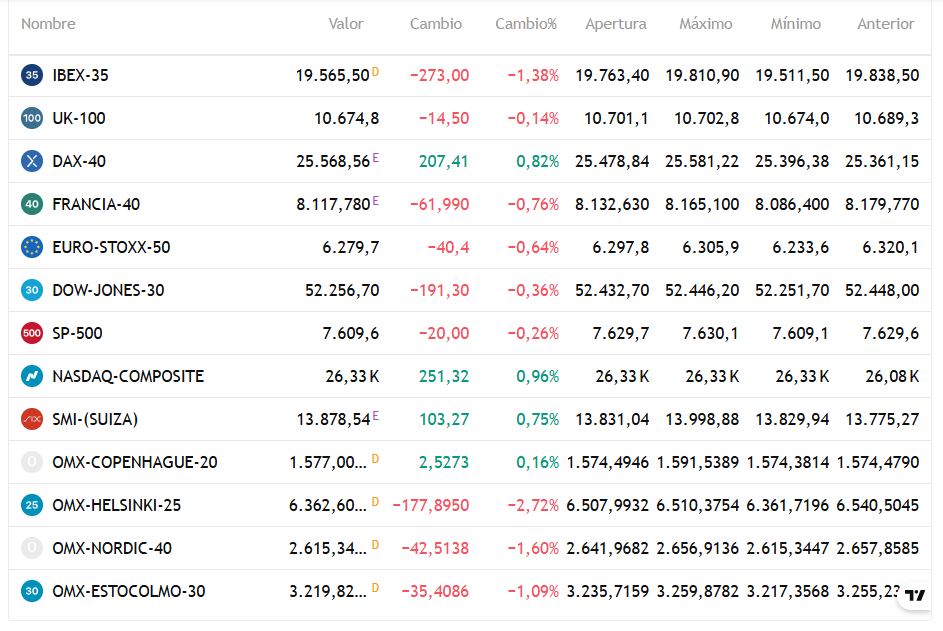Image resolution: width=943 pixels, height=631 pixels.
Task: Click the Apertura column header
Action: click(616, 23)
